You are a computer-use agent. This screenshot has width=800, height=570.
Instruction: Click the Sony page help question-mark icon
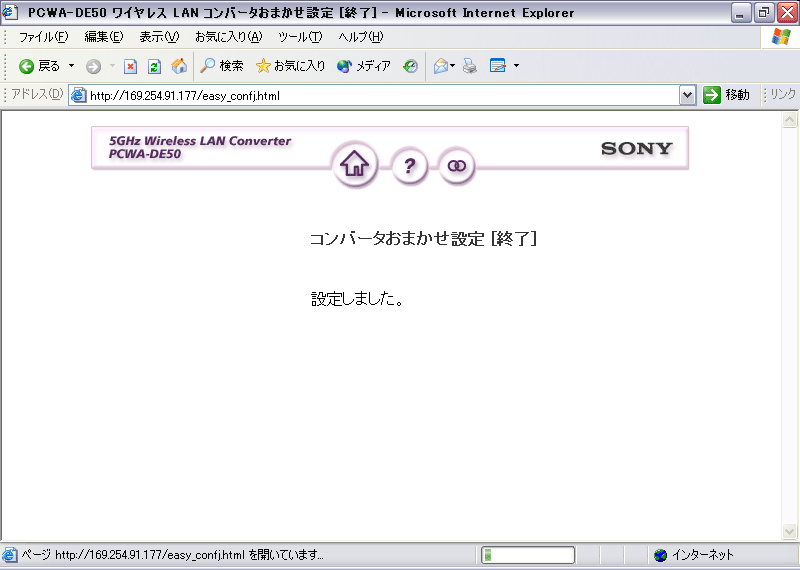[409, 165]
